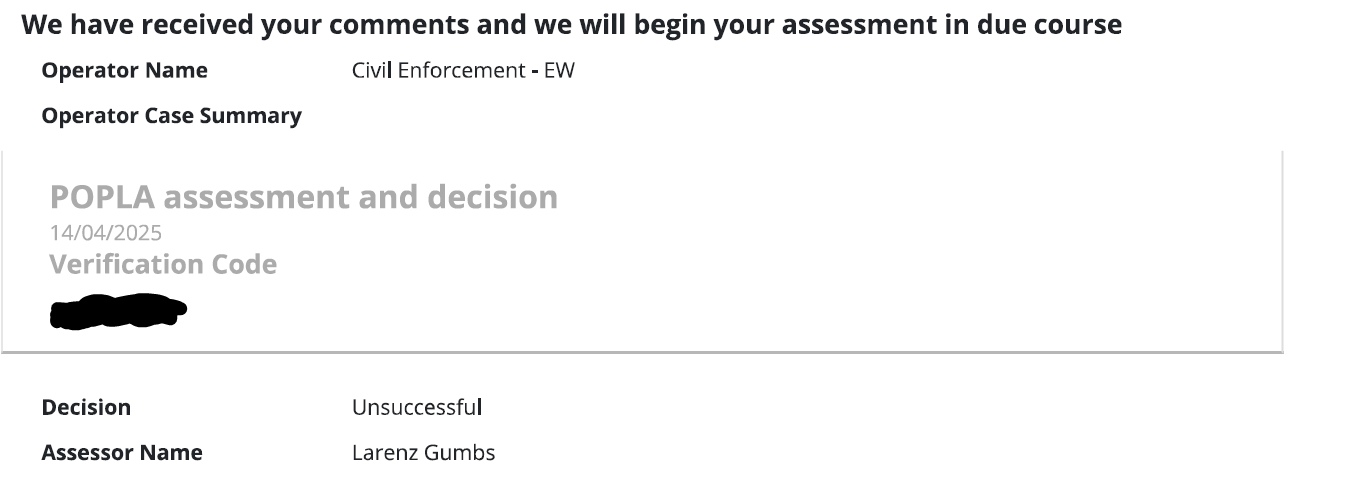Select the 'Verification Code' label
The height and width of the screenshot is (498, 1354).
(163, 265)
